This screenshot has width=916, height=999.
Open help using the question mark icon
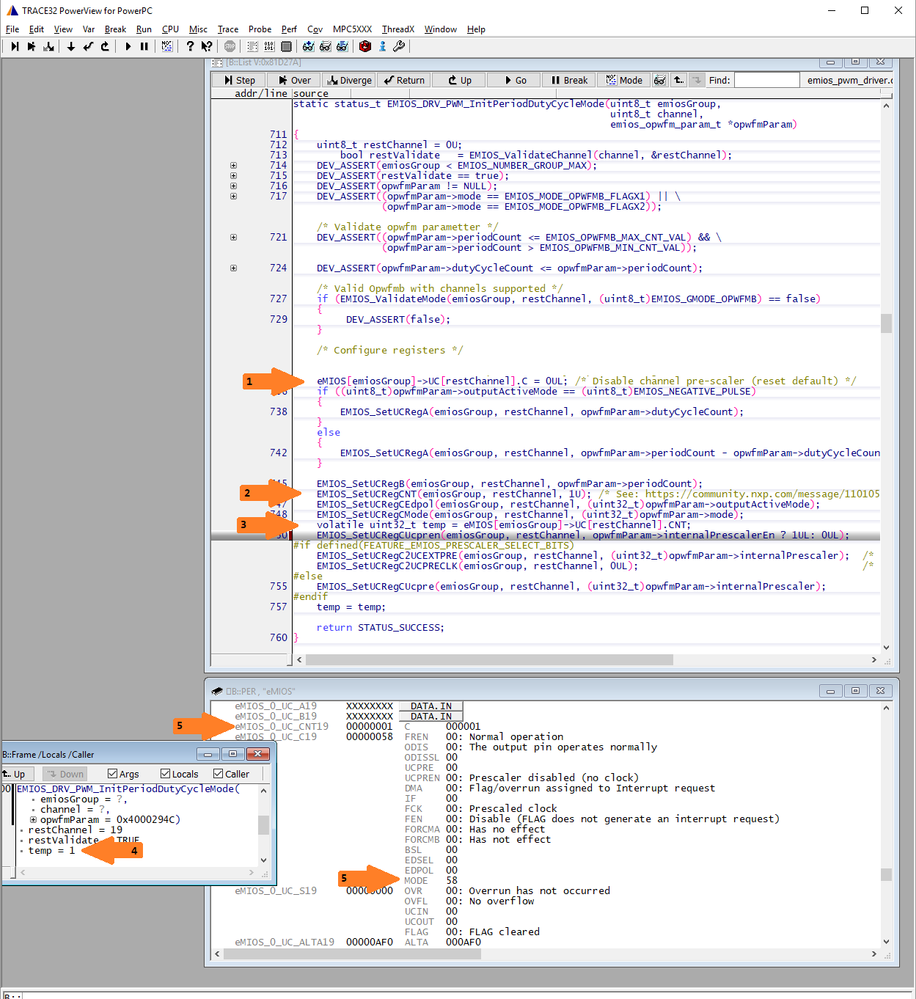click(190, 46)
